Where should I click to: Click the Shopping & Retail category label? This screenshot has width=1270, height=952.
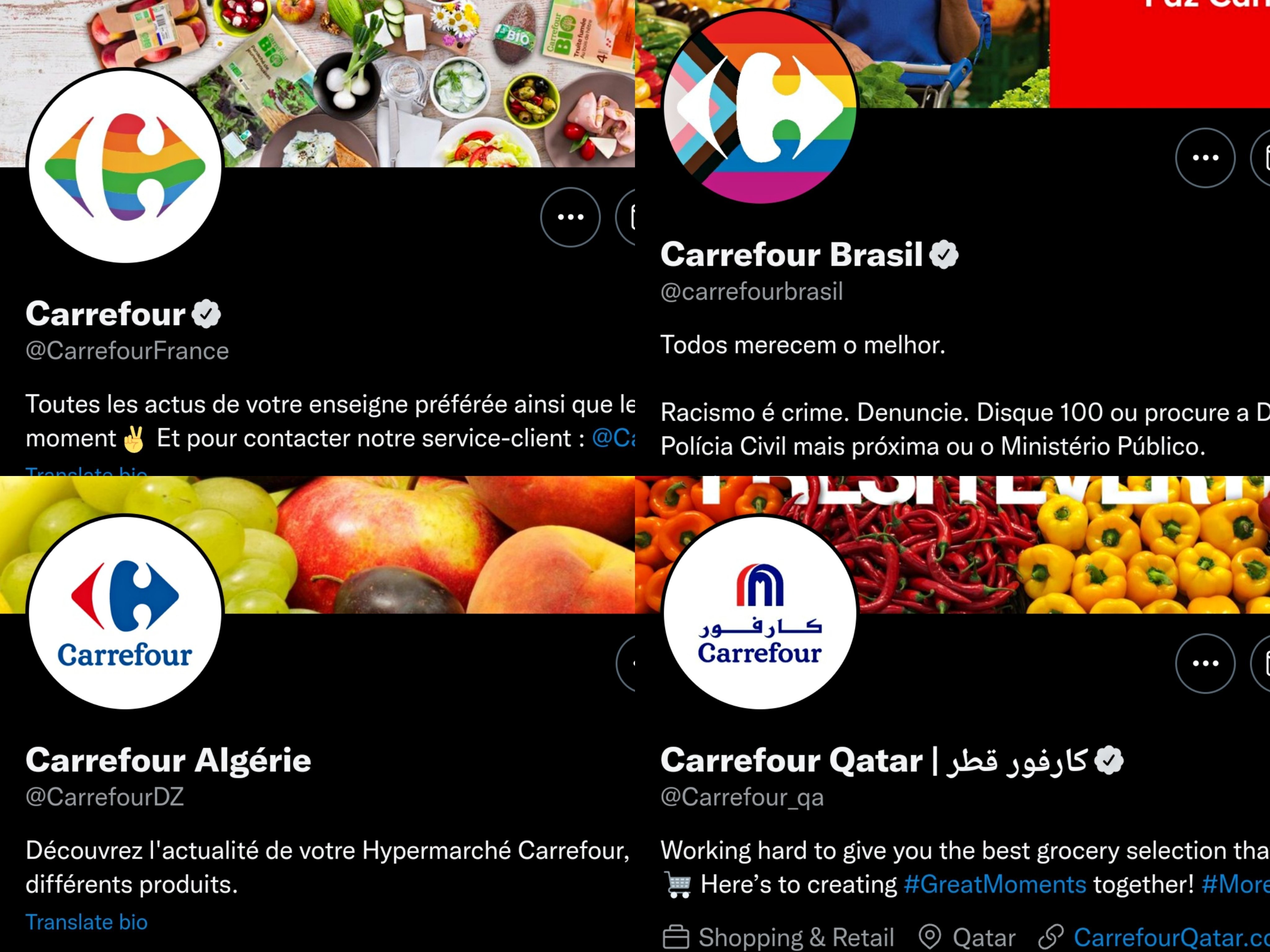click(x=796, y=937)
